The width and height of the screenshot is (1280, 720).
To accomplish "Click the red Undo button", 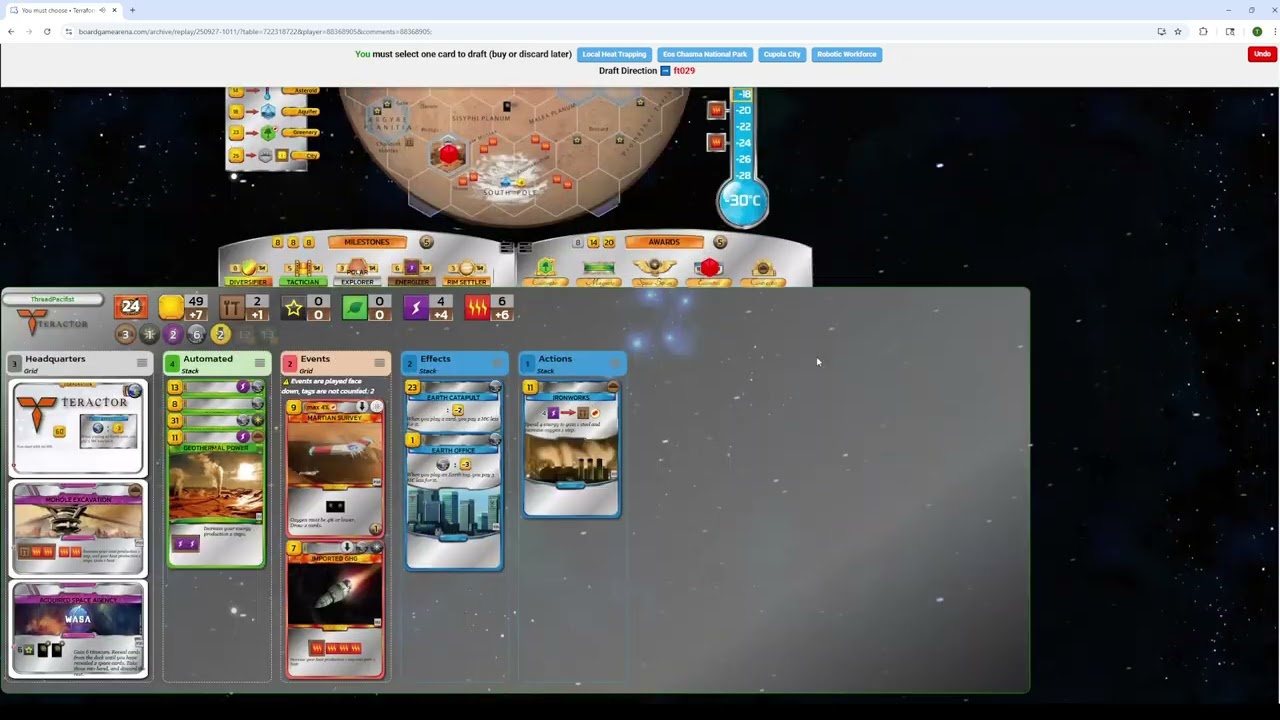I will 1262,54.
